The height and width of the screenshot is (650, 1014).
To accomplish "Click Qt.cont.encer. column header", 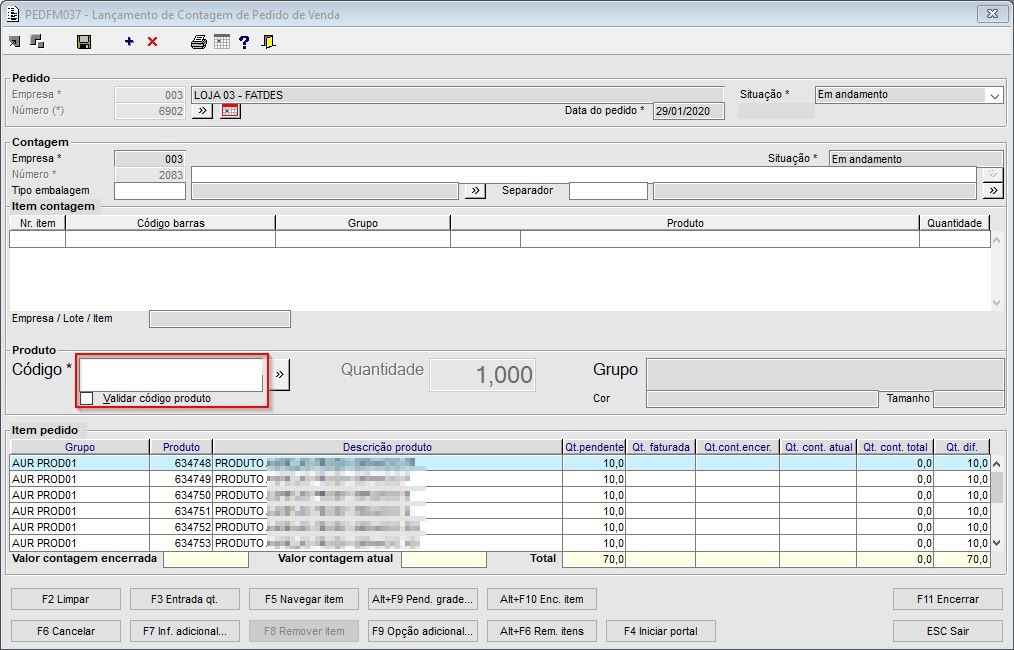I will 737,447.
